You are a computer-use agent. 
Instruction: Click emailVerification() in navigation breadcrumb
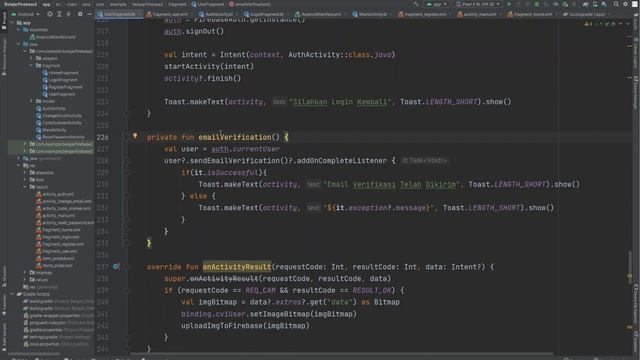(249, 4)
